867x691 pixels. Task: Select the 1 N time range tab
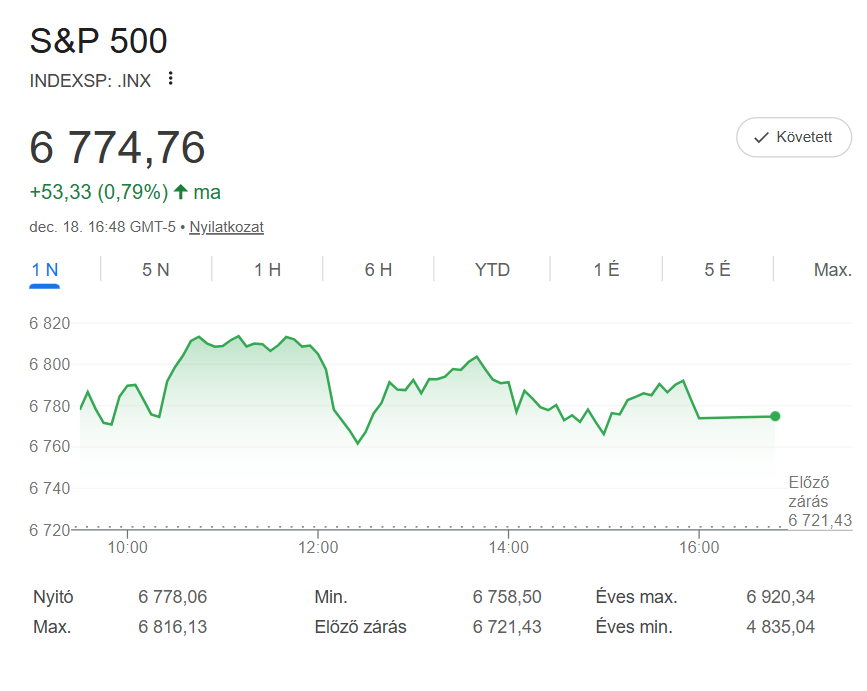click(45, 270)
